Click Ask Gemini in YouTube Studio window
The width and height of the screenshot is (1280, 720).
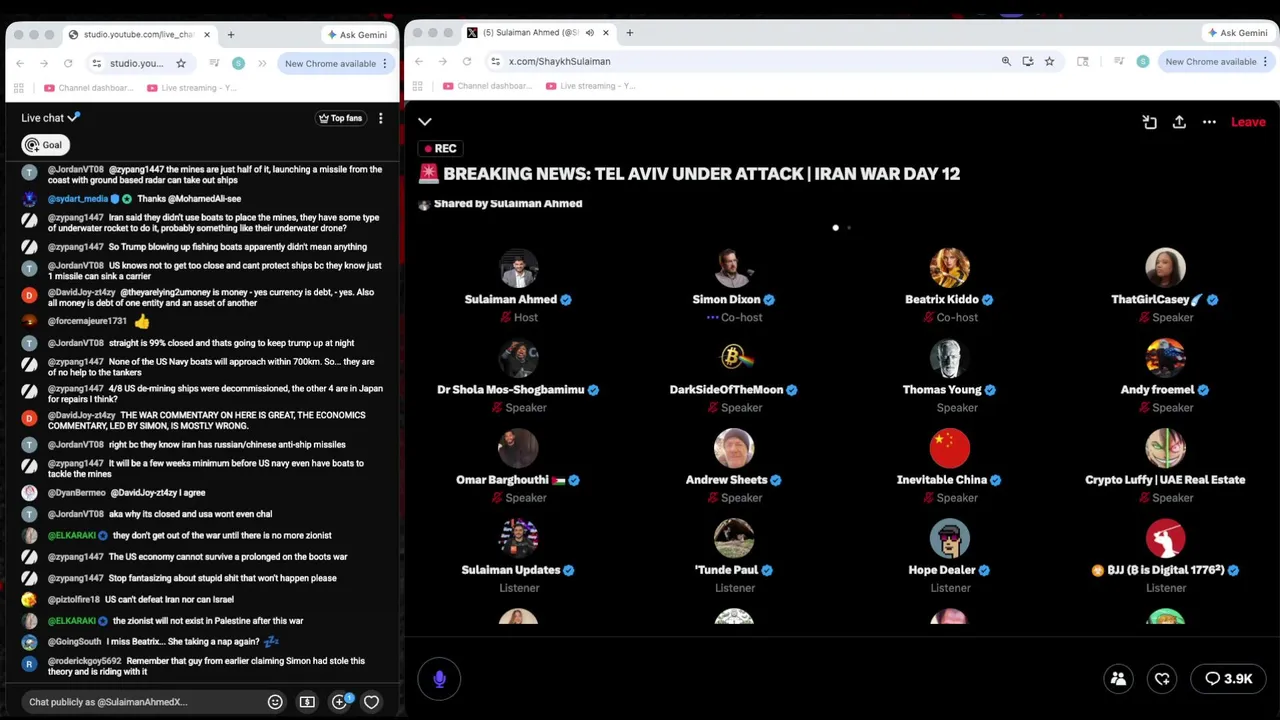(x=357, y=34)
